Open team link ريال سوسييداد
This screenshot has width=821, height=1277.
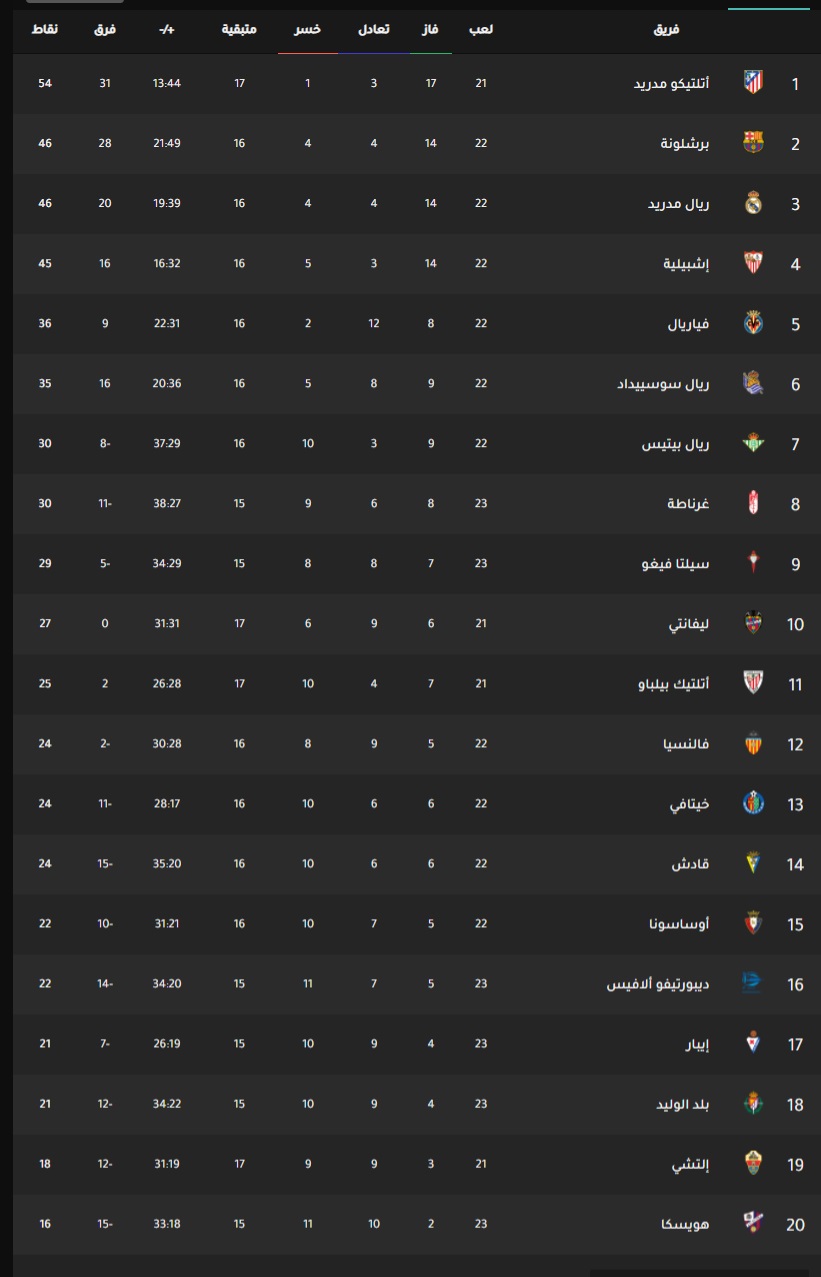pos(664,384)
